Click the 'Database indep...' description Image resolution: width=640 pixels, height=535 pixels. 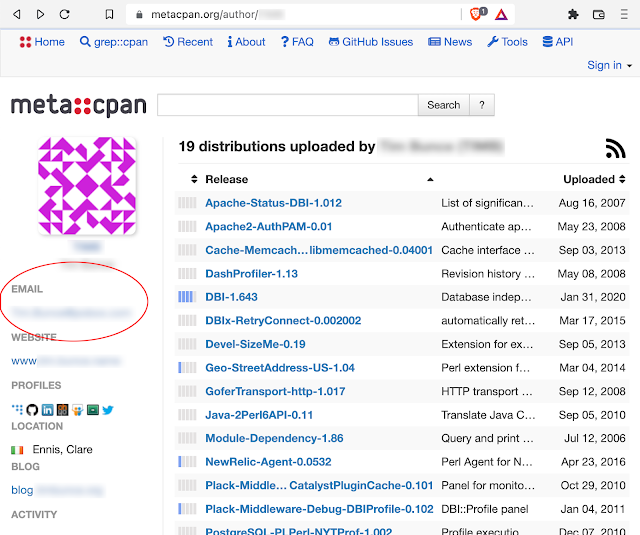pos(486,297)
